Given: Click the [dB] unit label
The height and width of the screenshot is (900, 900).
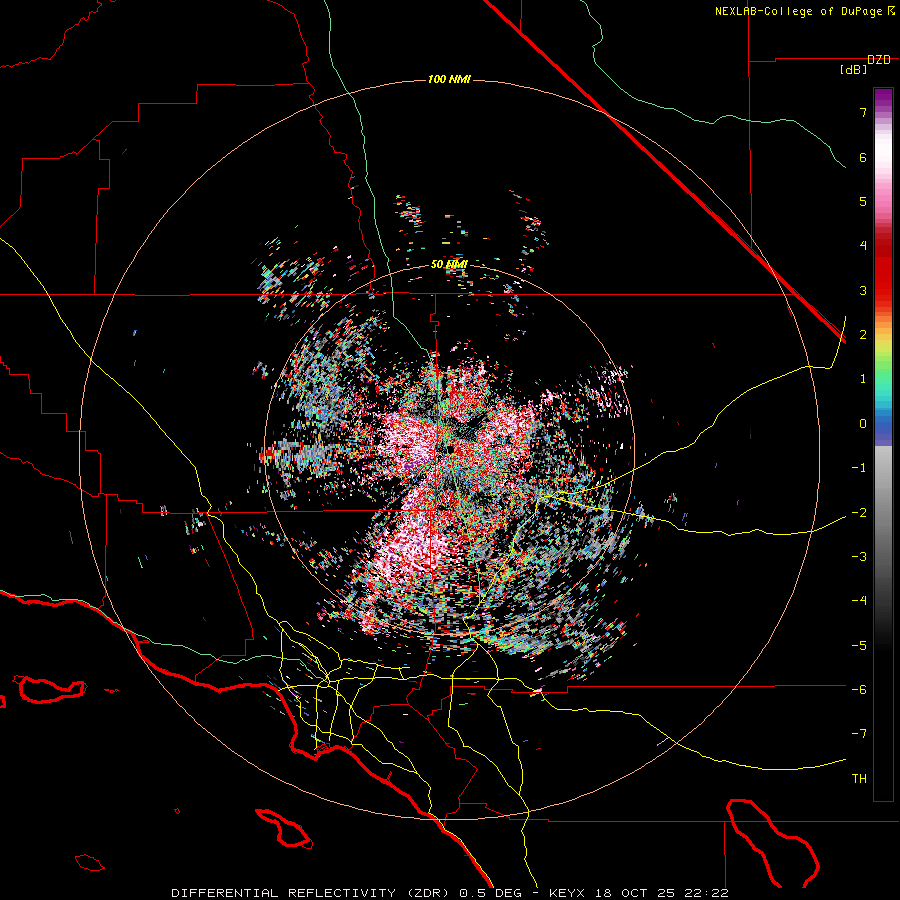Looking at the screenshot, I should click(x=854, y=69).
